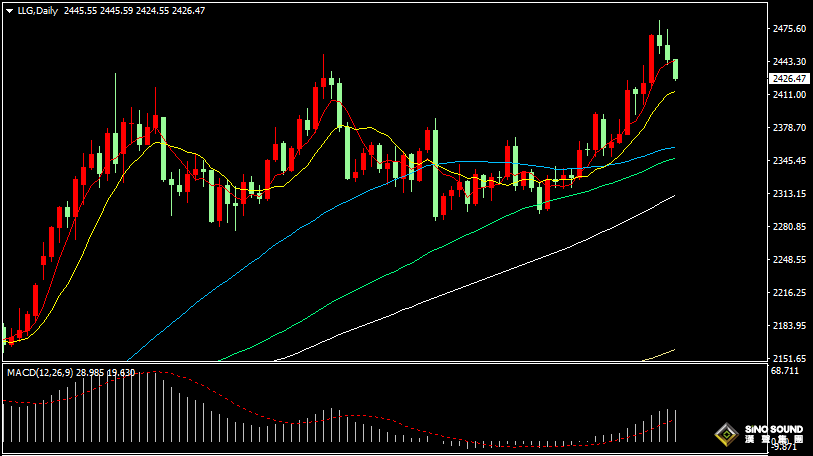Viewport: 813px width, 456px height.
Task: Click the yellow moving average at right end
Action: coord(670,92)
